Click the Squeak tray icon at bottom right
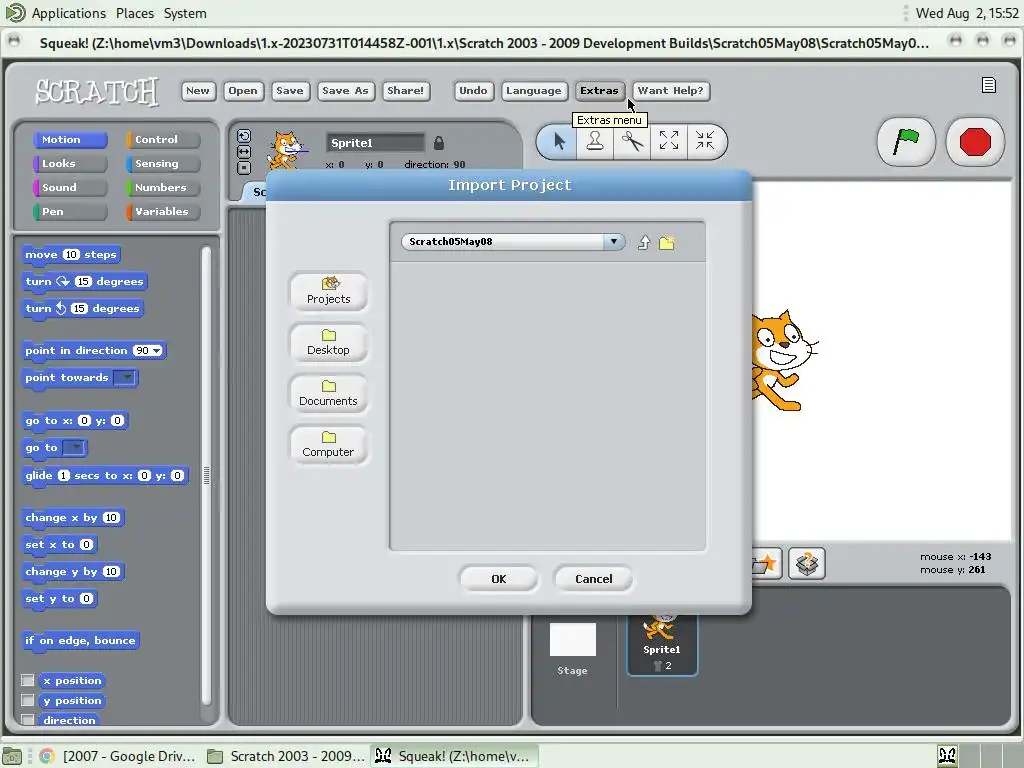This screenshot has width=1024, height=768. tap(948, 756)
